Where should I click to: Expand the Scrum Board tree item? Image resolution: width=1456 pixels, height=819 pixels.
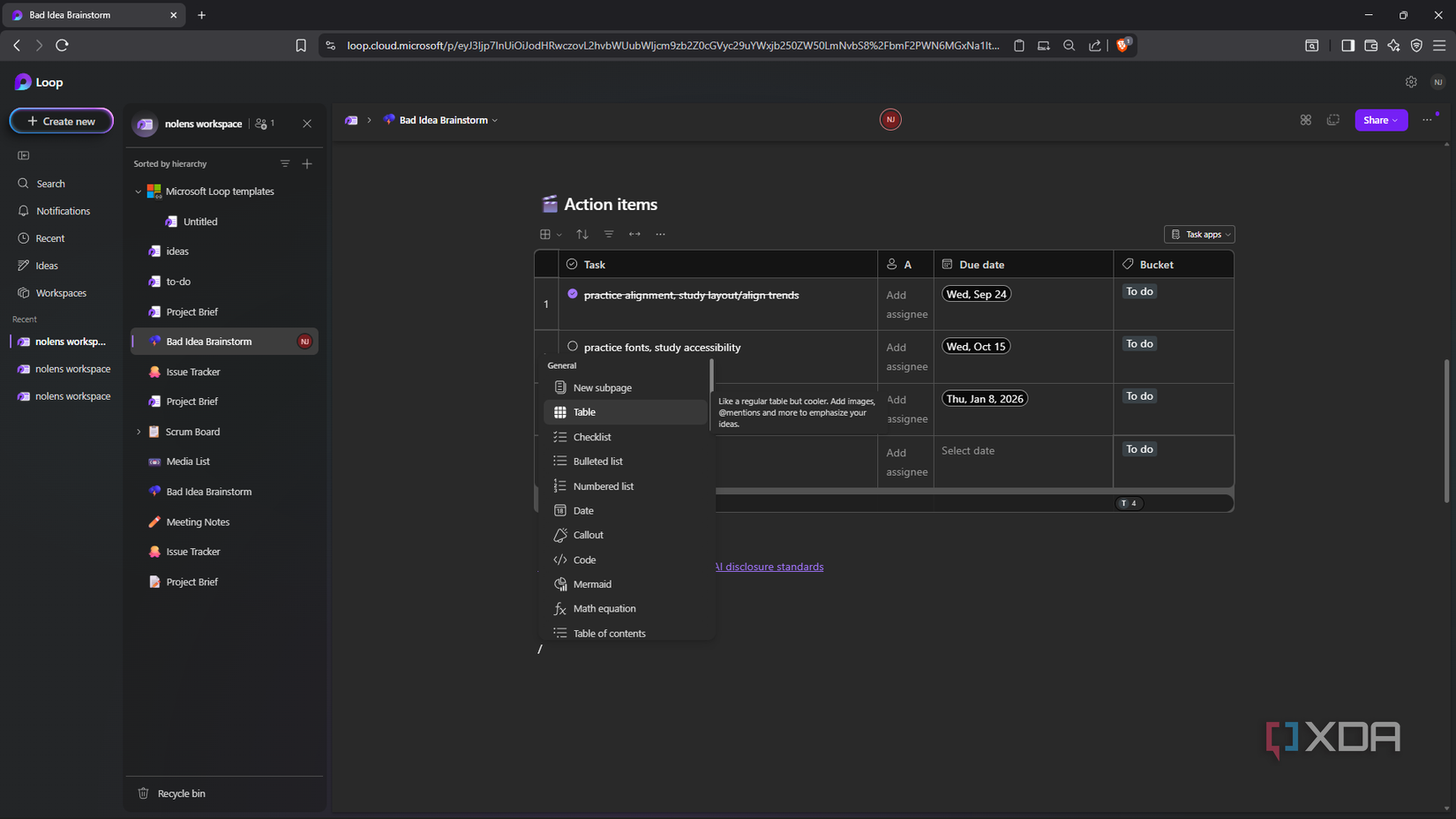[x=139, y=432]
